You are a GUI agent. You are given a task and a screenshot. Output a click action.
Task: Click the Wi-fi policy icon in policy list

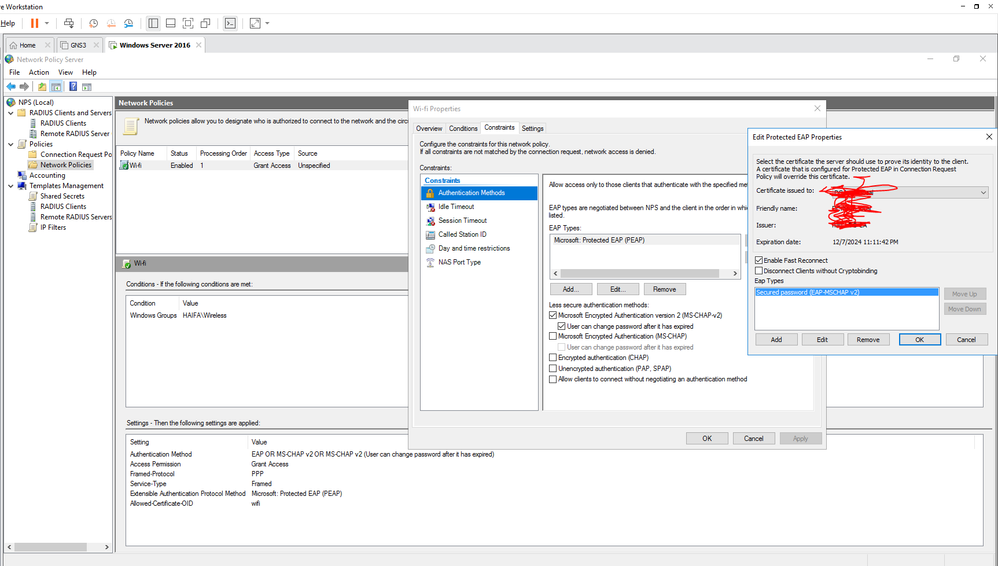tap(124, 165)
